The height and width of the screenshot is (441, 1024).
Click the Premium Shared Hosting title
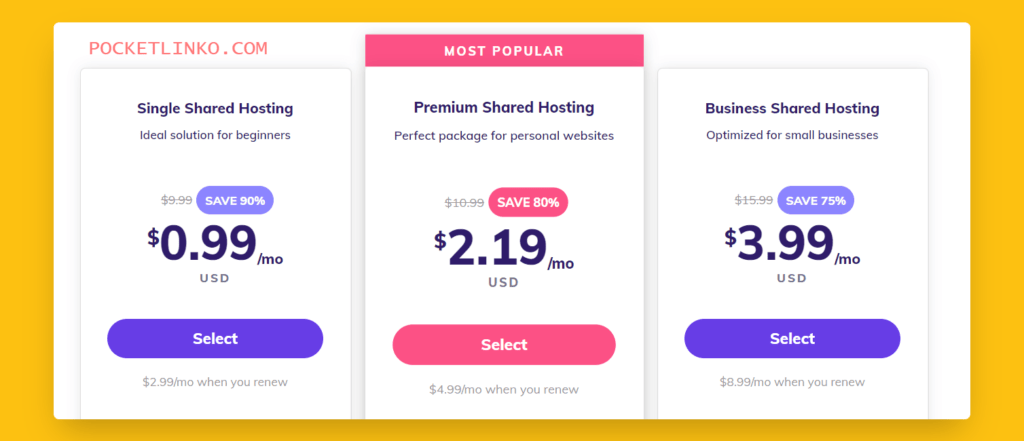tap(504, 107)
